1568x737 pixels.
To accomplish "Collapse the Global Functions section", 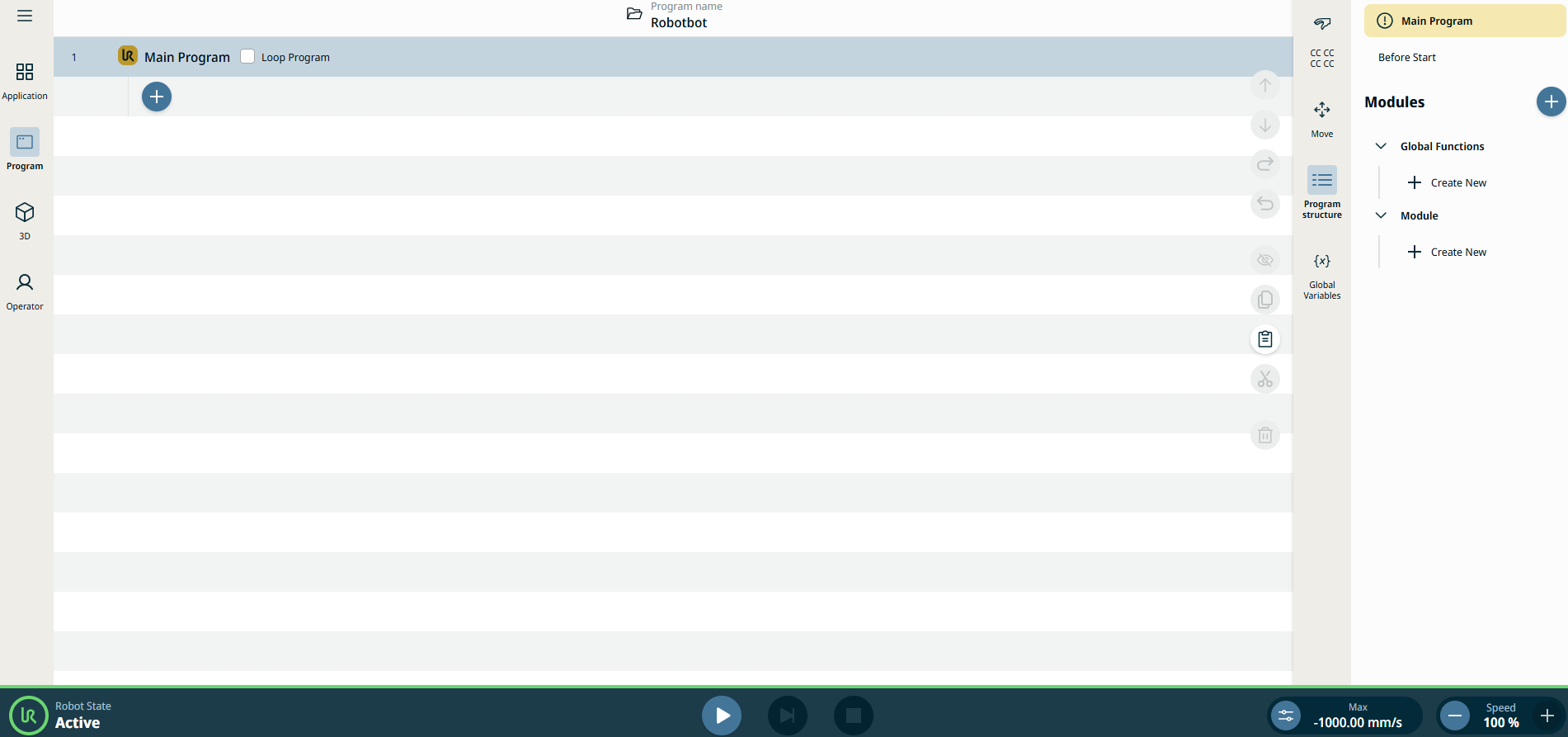I will pos(1381,146).
